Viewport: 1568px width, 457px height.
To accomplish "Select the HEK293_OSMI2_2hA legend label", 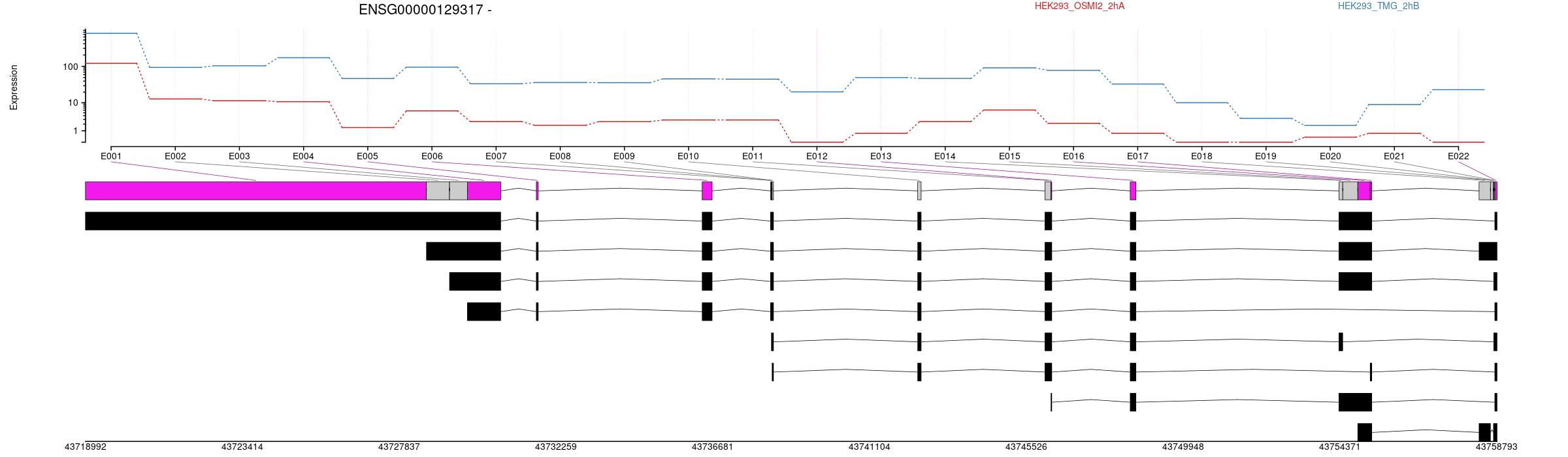I will 1079,7.
